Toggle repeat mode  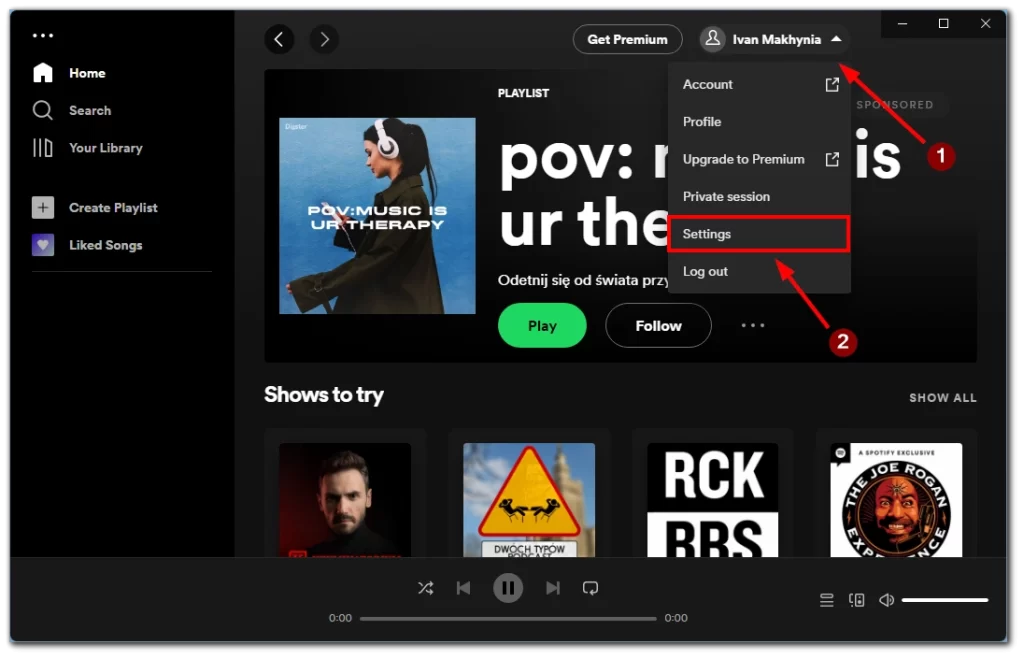(590, 588)
